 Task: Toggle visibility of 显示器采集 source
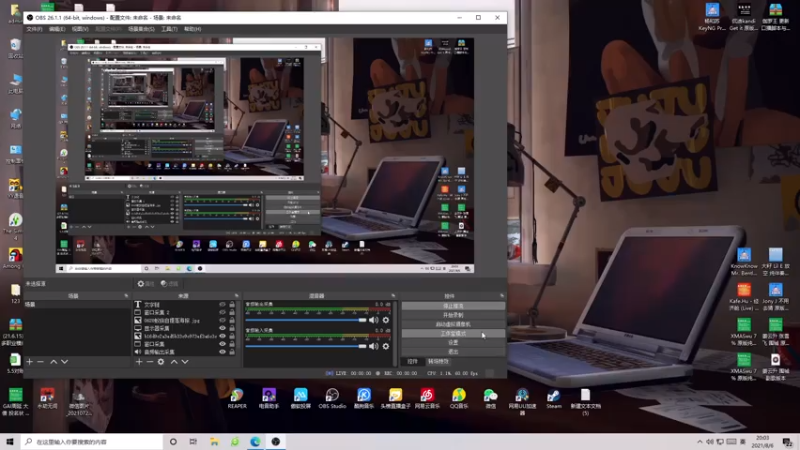[x=222, y=328]
